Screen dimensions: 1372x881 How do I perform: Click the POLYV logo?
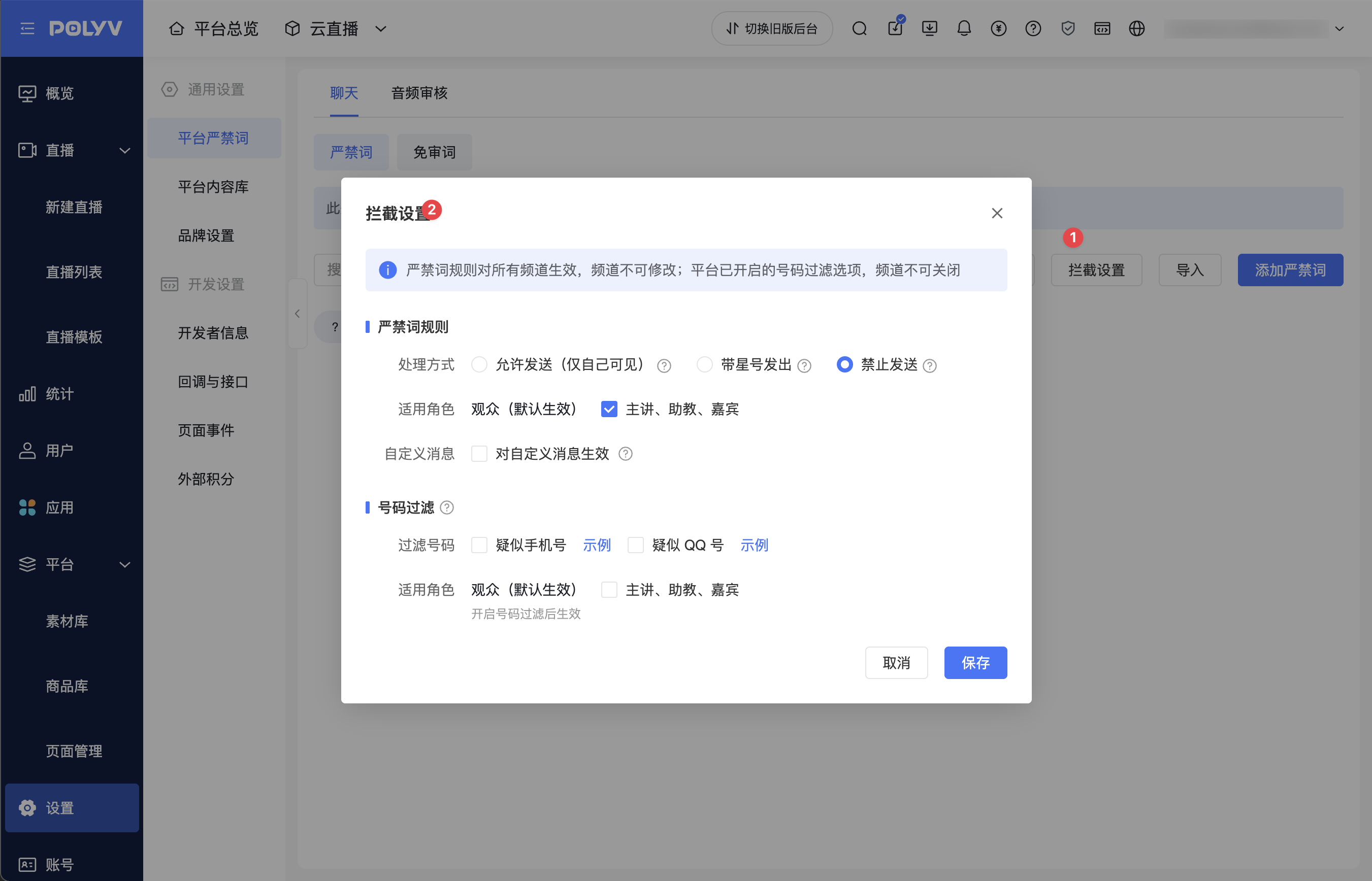point(85,28)
